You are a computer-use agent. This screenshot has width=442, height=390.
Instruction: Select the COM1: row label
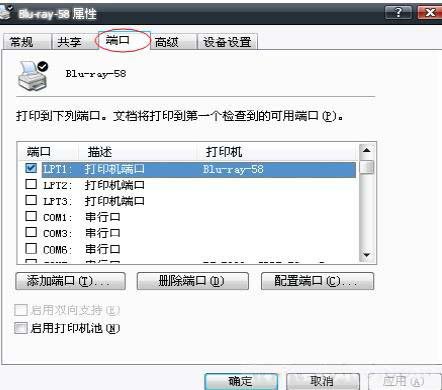click(x=58, y=217)
